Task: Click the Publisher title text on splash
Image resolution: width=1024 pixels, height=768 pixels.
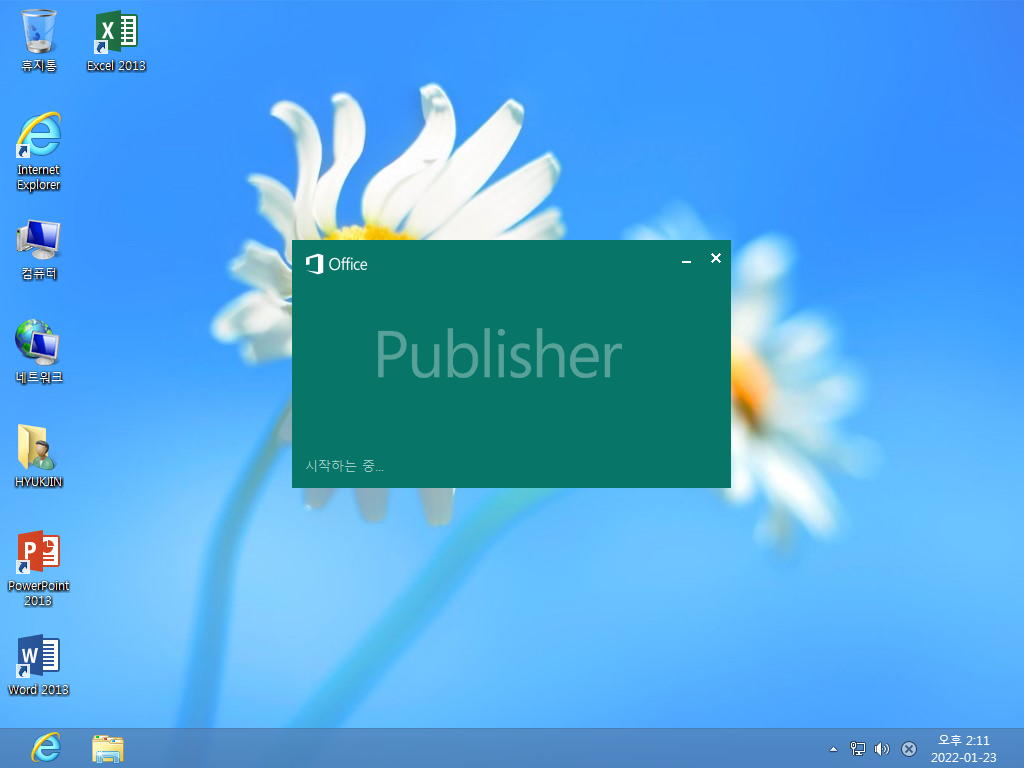Action: pos(498,354)
